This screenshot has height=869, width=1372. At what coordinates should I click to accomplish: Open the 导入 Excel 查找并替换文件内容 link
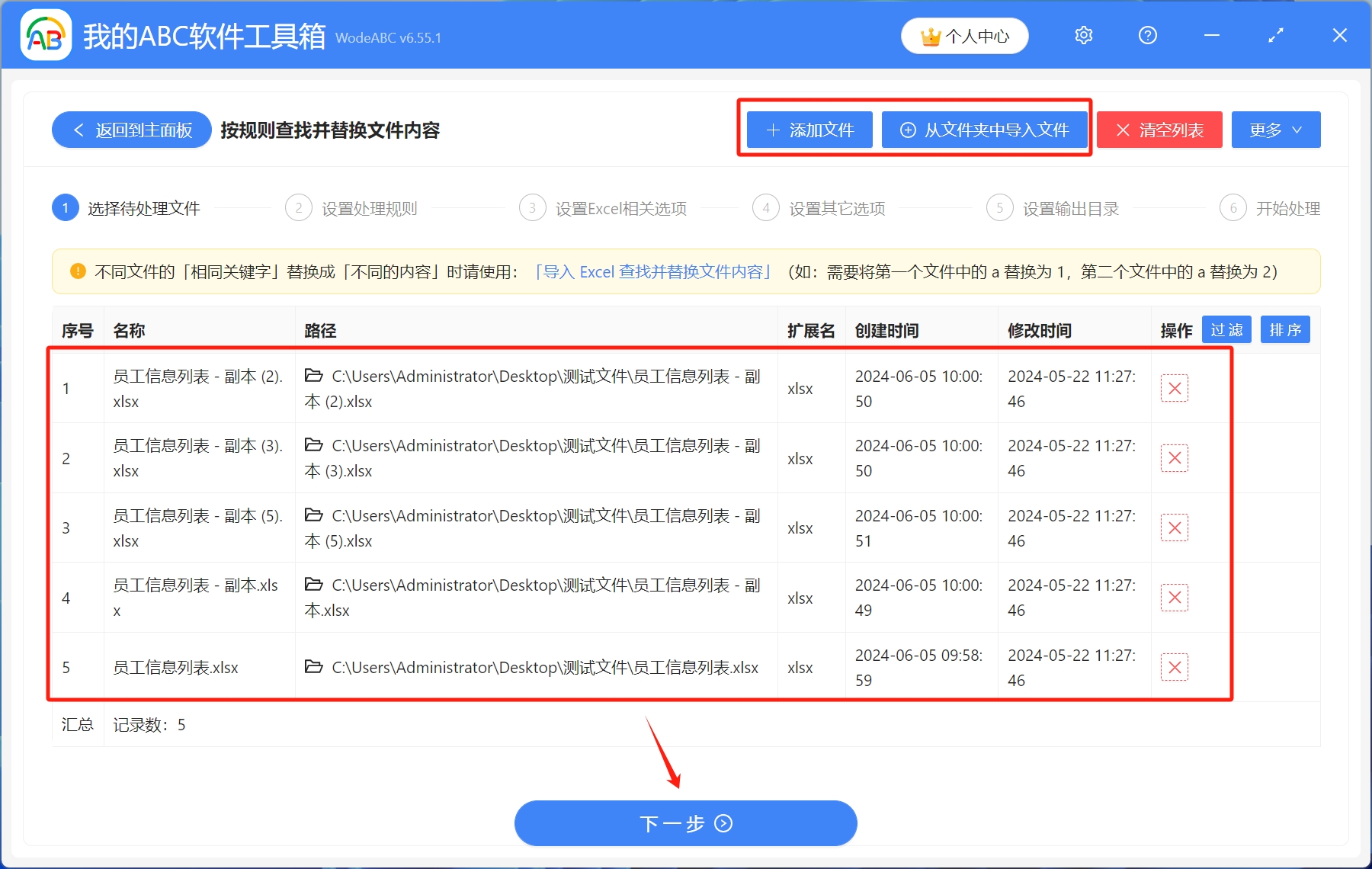pos(653,271)
